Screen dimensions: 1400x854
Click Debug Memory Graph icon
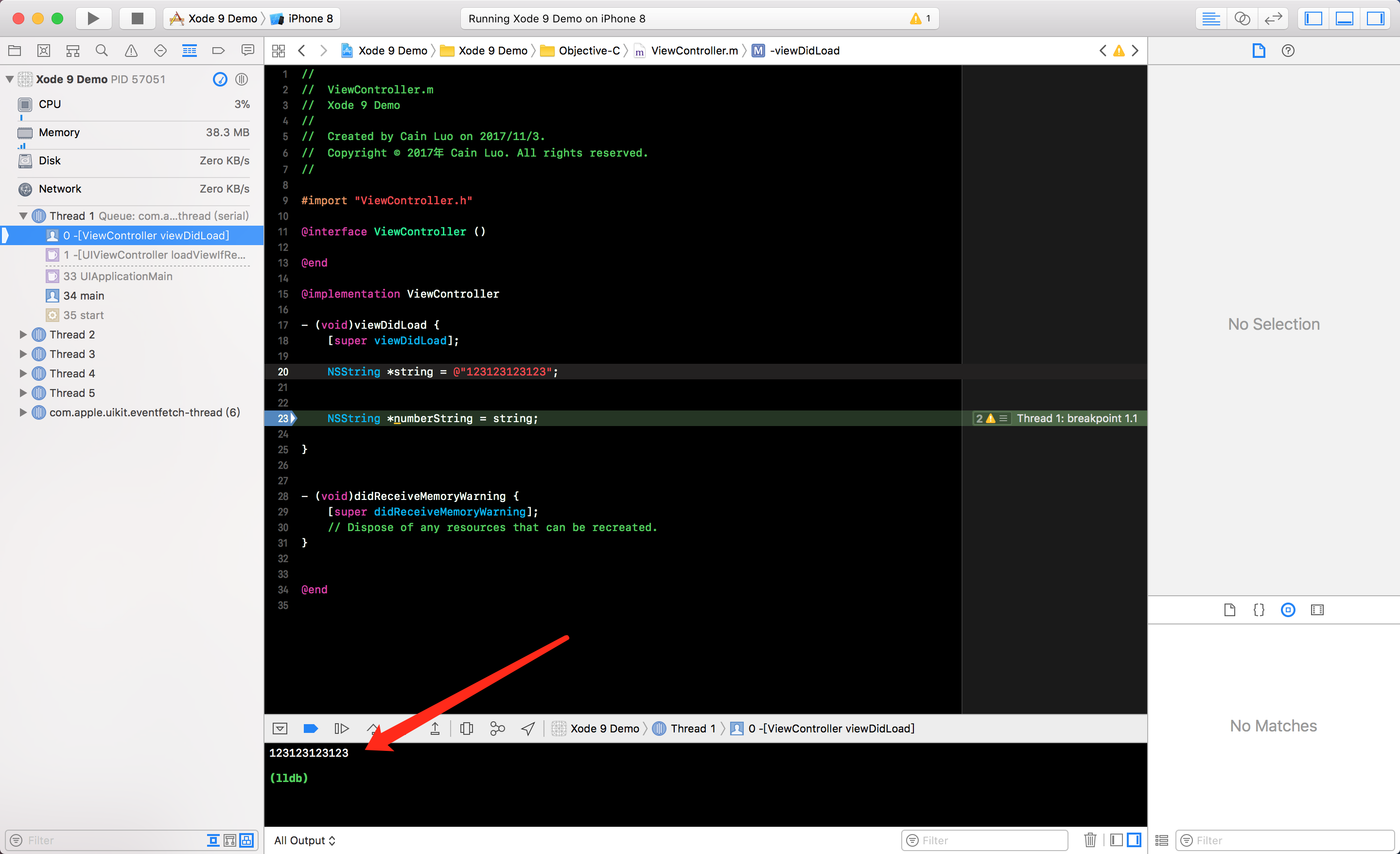(497, 729)
